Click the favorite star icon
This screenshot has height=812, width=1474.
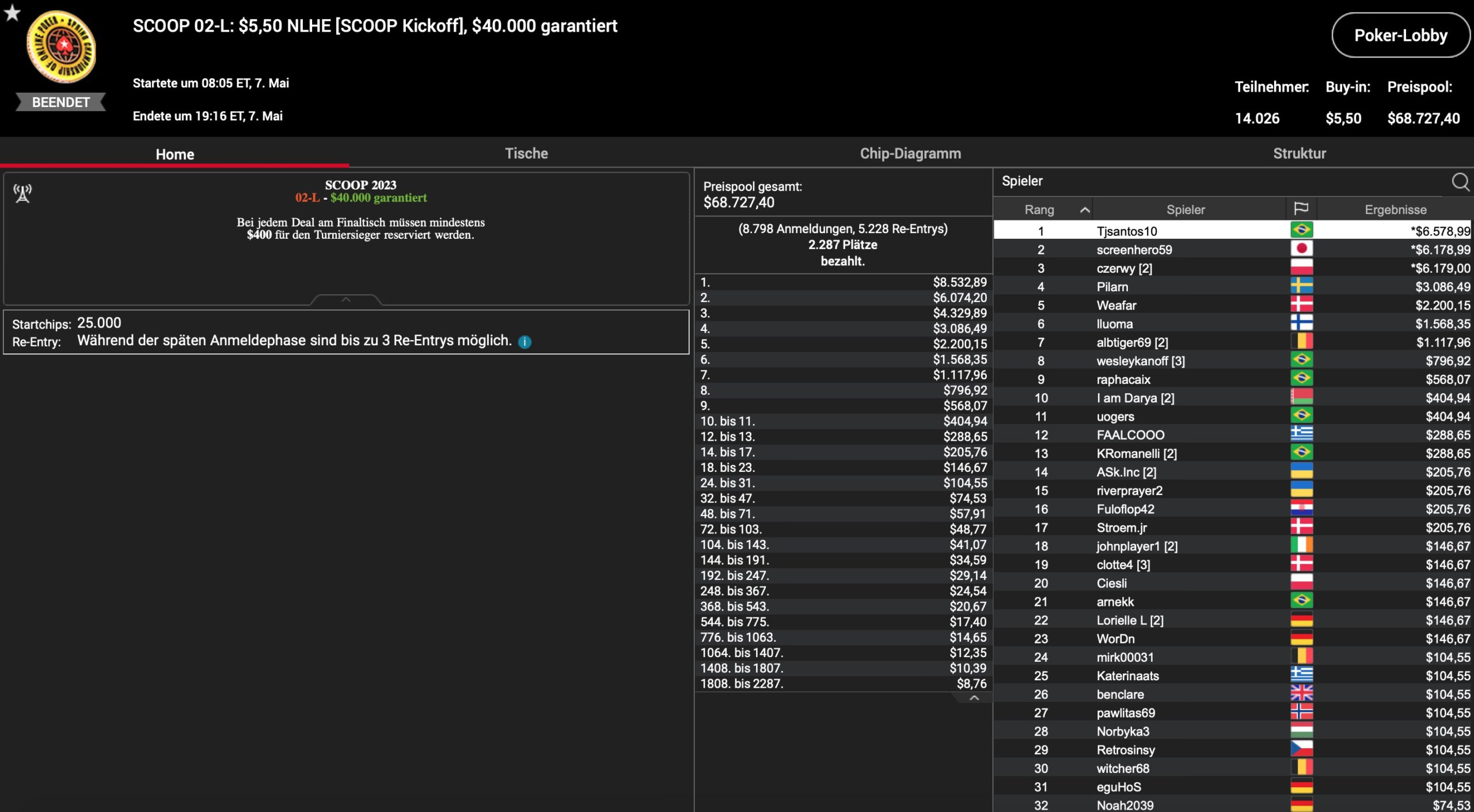tap(12, 13)
